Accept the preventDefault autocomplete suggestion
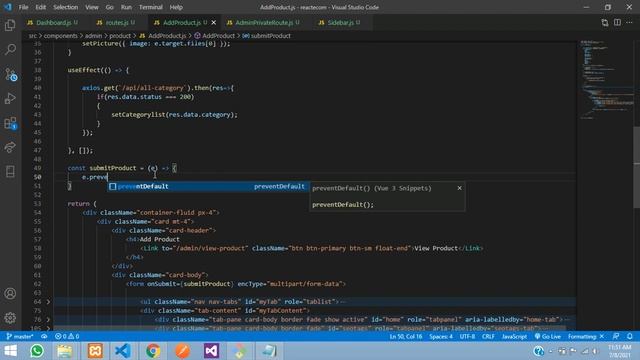 (x=208, y=187)
